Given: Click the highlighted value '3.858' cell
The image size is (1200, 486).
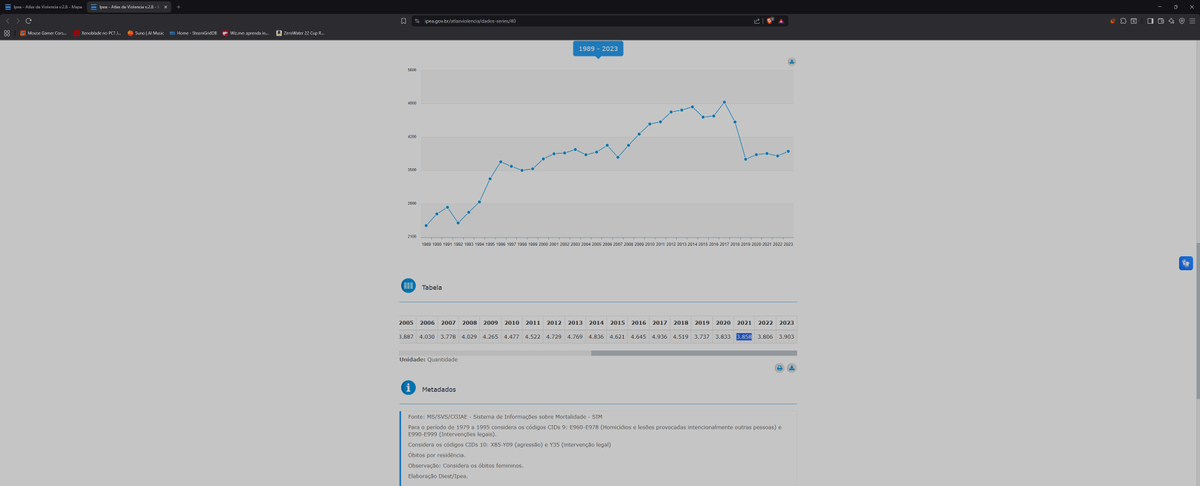Looking at the screenshot, I should (744, 337).
